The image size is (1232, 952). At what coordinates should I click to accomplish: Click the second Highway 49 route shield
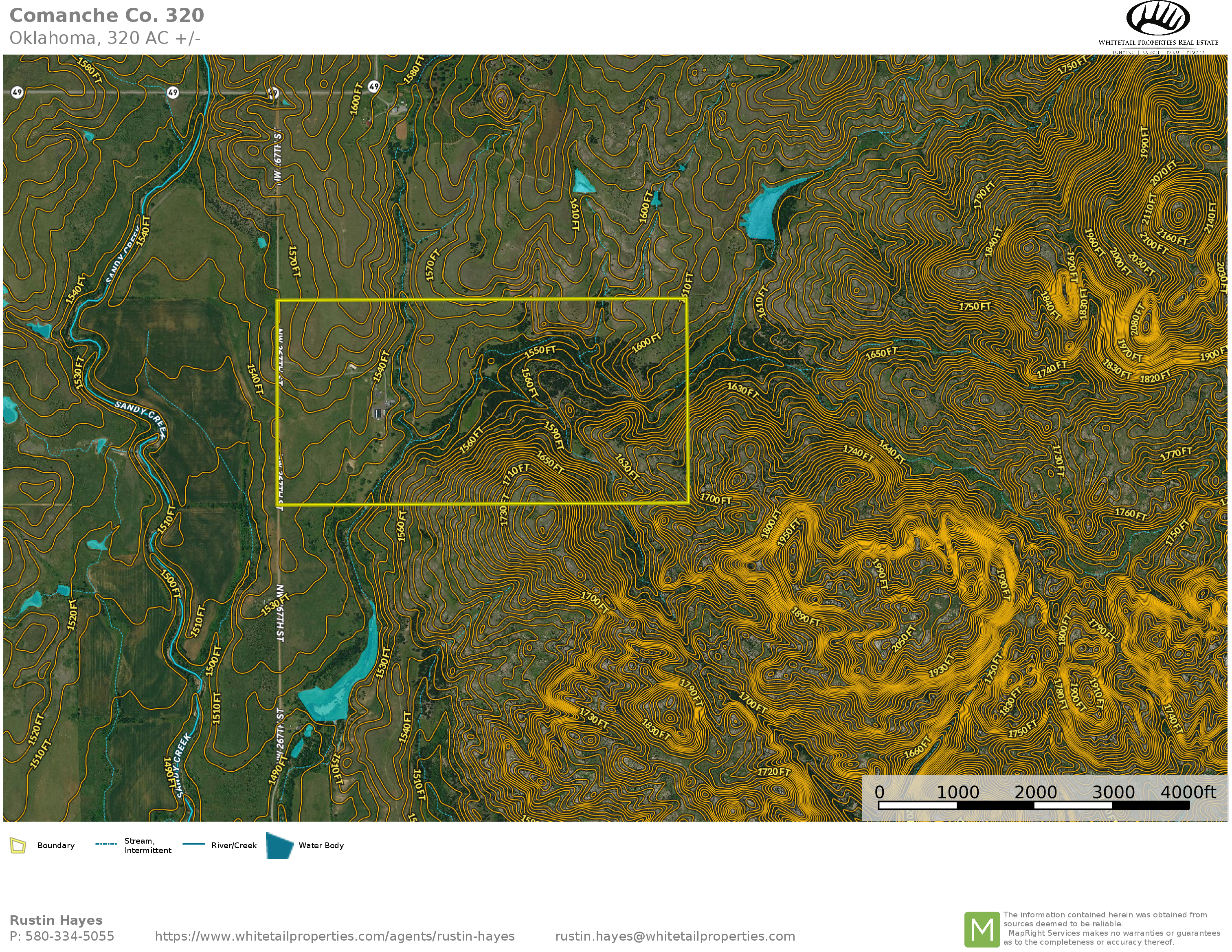click(x=173, y=92)
